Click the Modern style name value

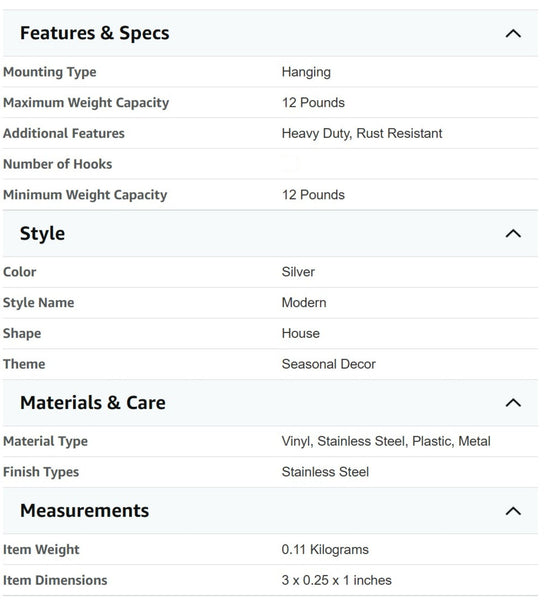click(x=304, y=303)
